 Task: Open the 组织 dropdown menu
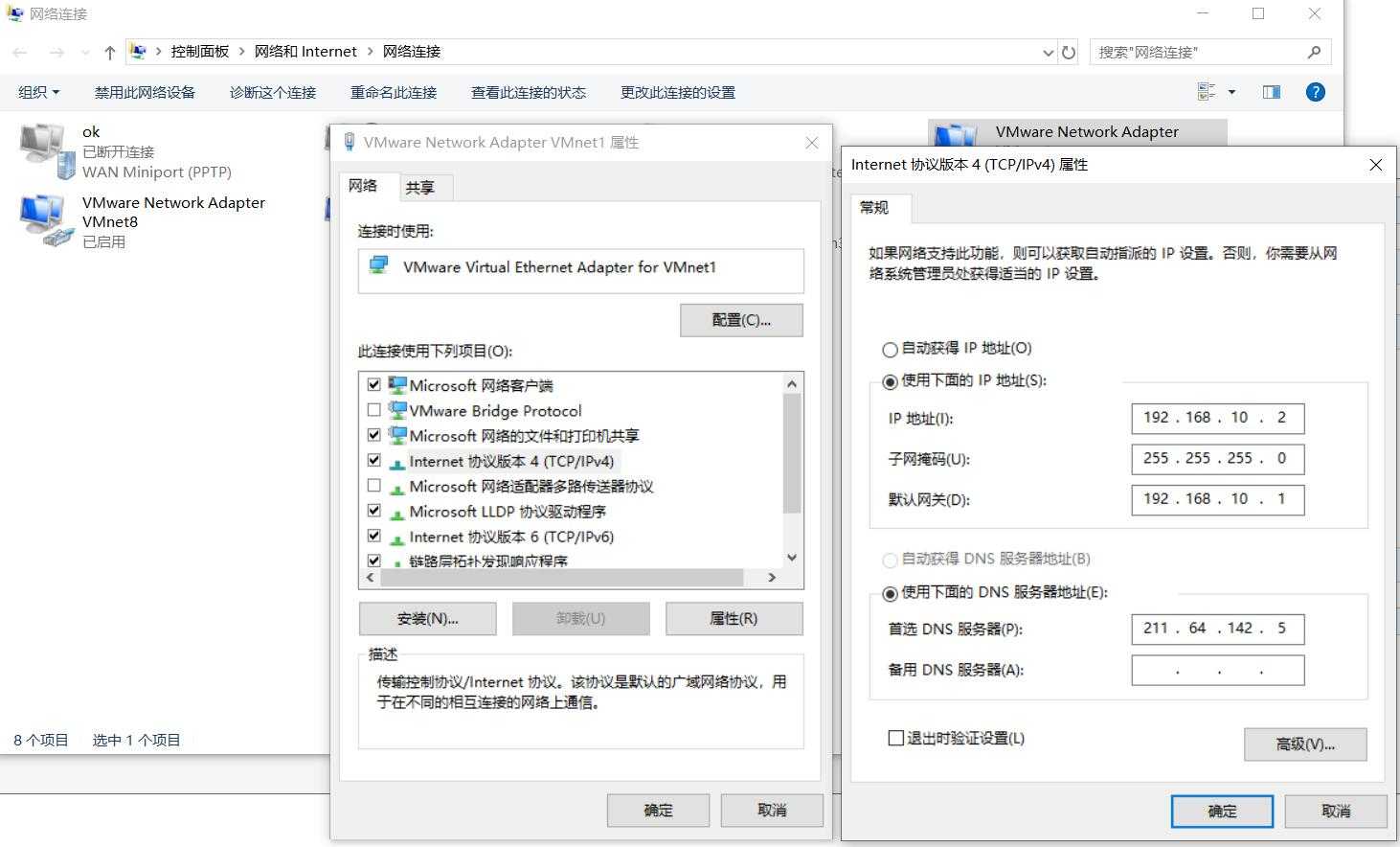tap(39, 92)
